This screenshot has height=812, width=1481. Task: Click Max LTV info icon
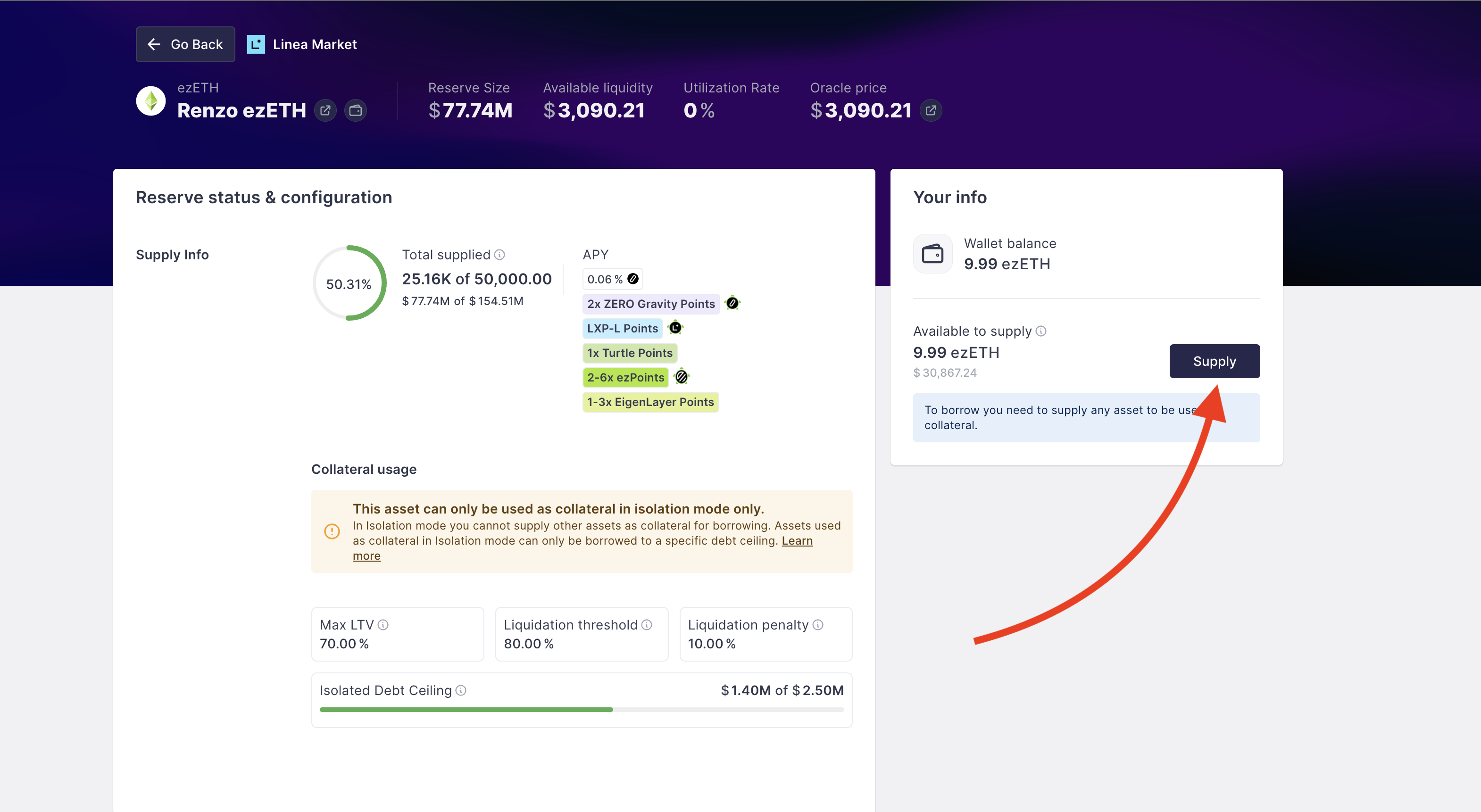pos(383,625)
